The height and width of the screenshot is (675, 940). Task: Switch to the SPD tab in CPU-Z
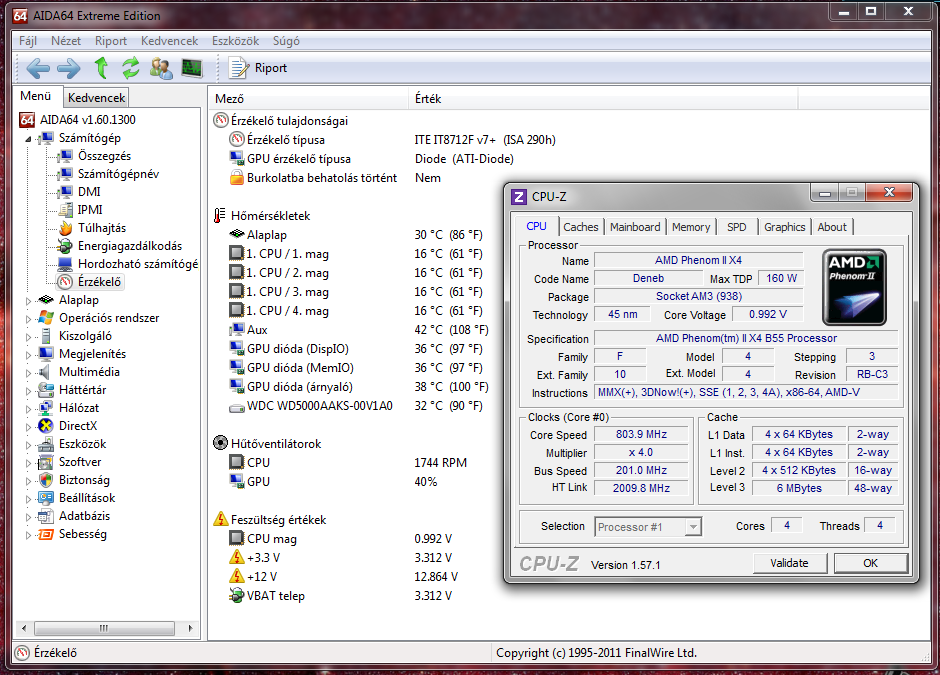coord(737,227)
